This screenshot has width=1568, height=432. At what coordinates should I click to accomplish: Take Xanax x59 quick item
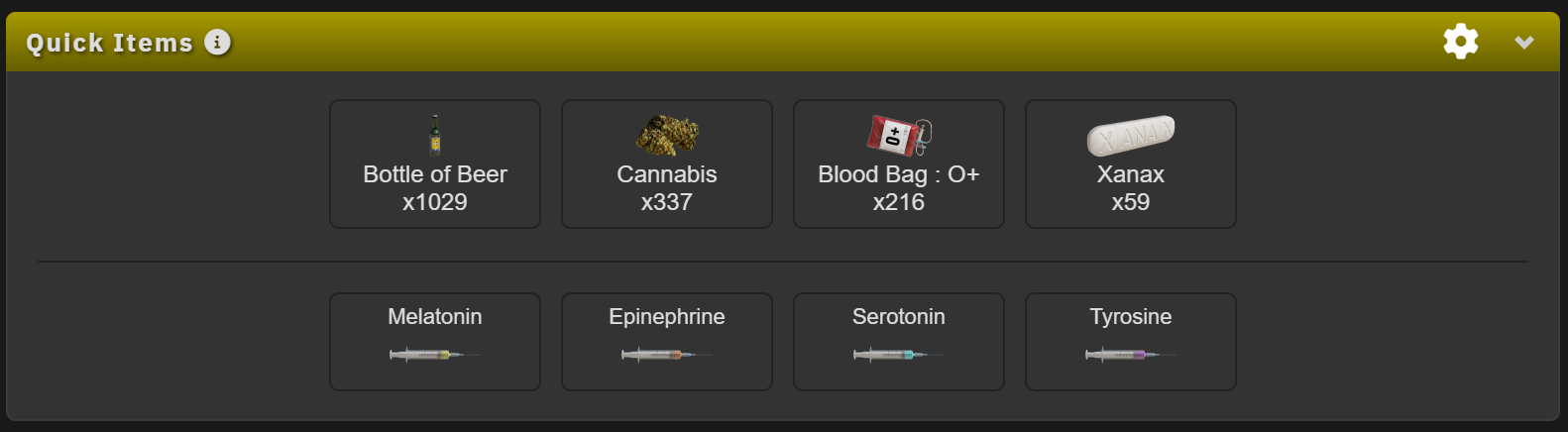1131,188
